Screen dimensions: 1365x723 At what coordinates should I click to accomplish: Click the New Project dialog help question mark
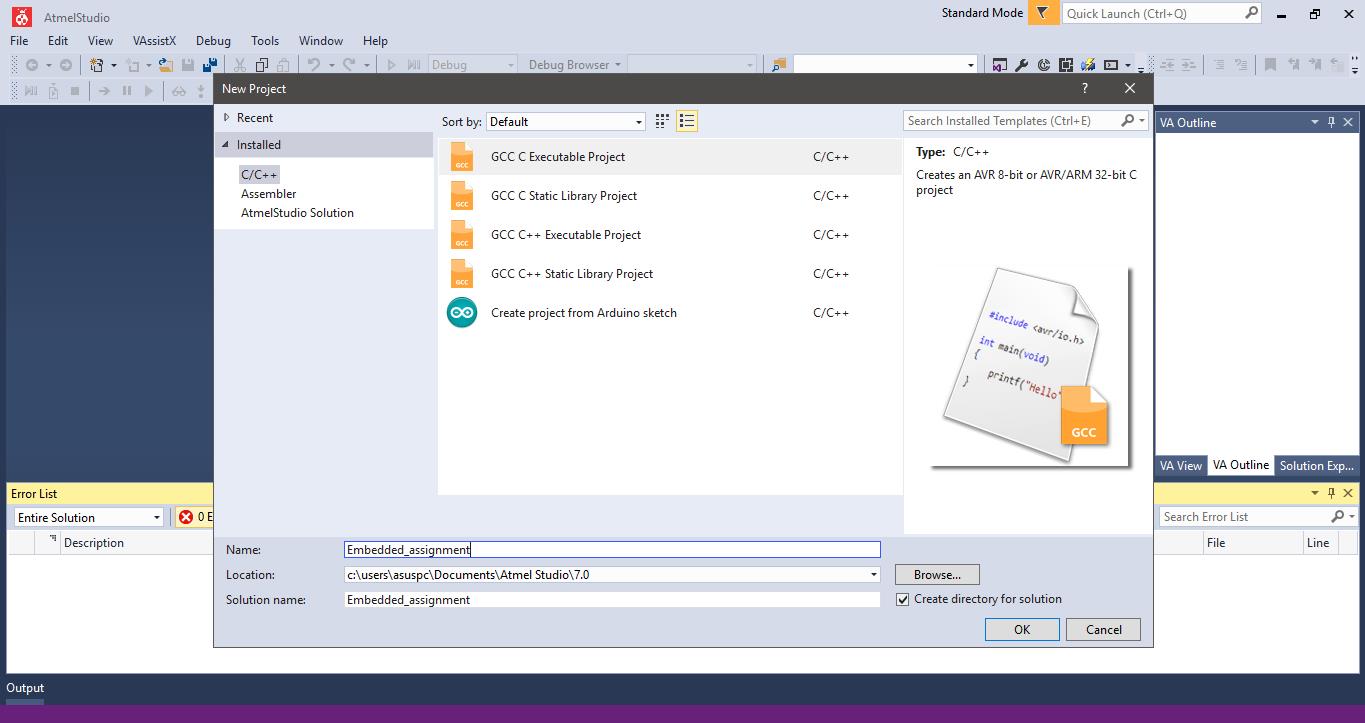coord(1085,88)
